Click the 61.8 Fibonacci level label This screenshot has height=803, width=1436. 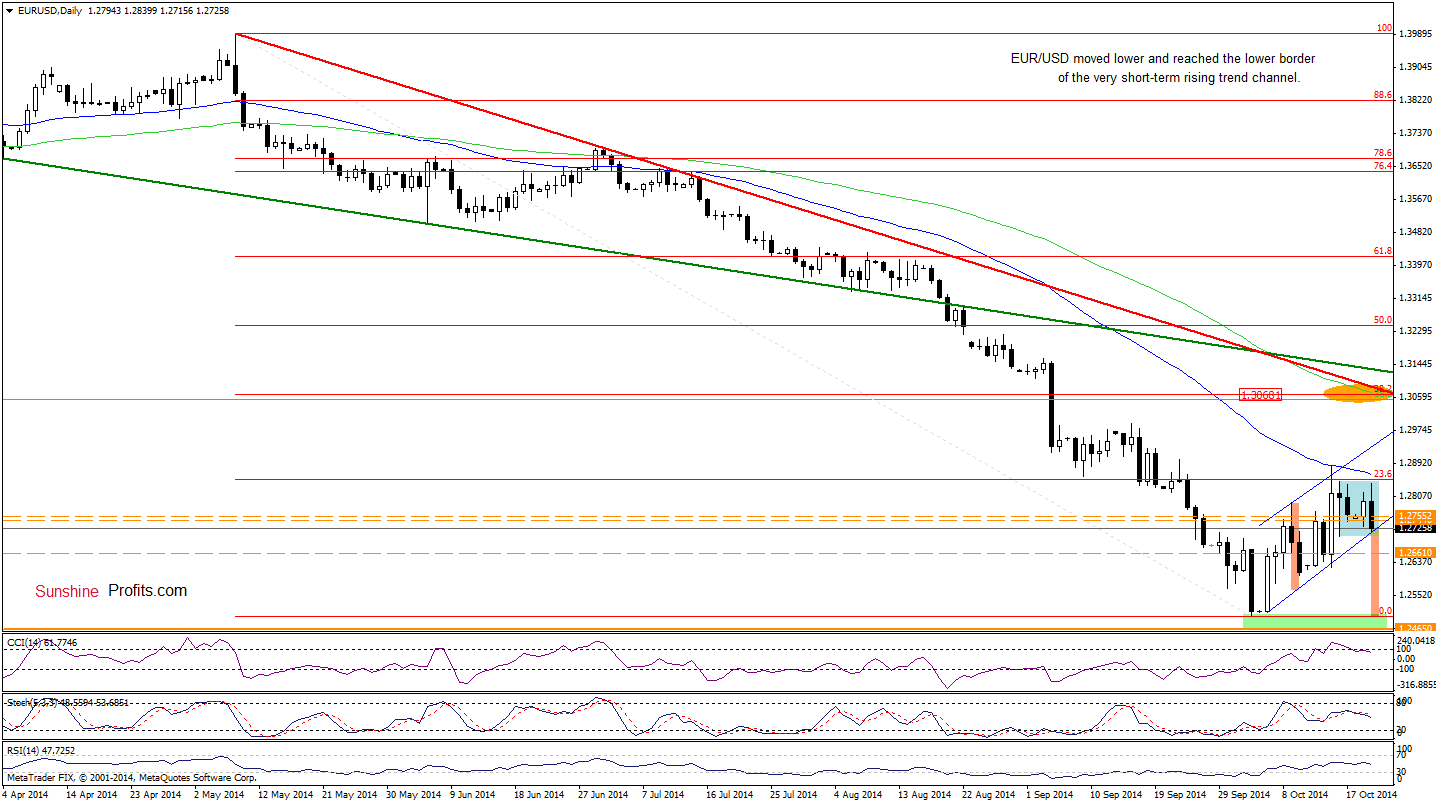pos(1383,252)
